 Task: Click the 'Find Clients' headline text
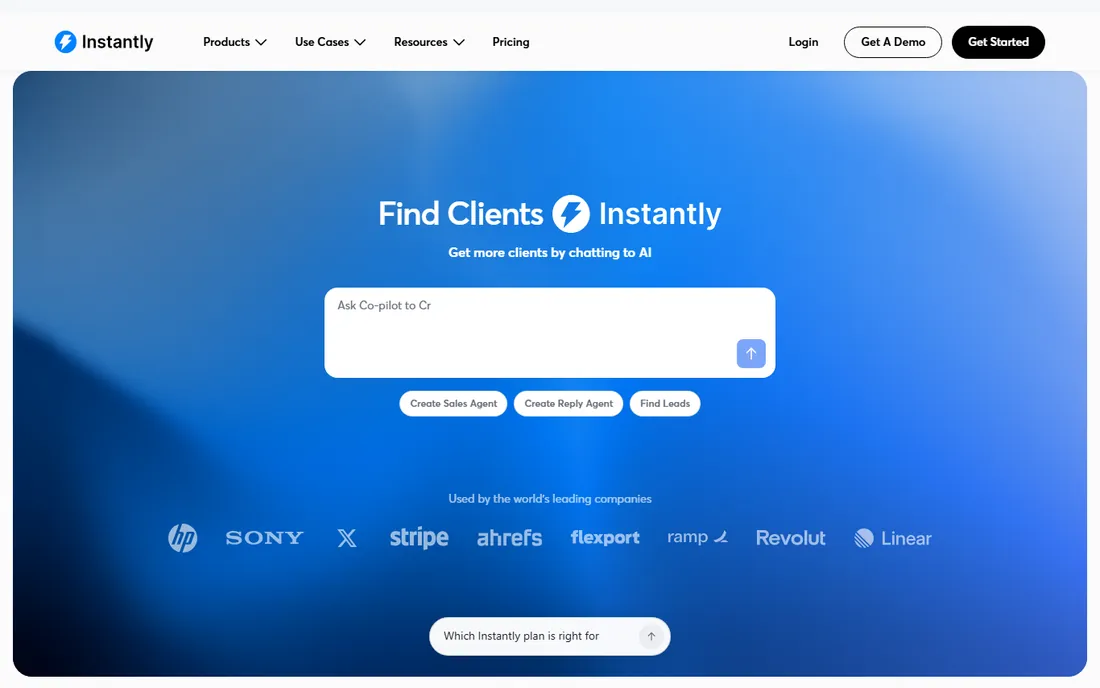(x=460, y=214)
